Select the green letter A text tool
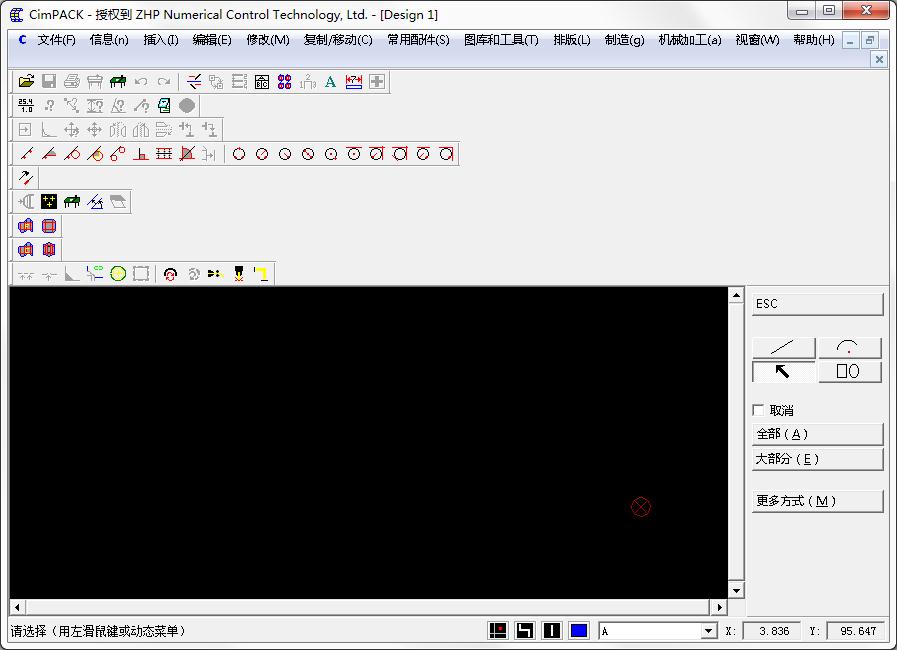897x650 pixels. 330,82
